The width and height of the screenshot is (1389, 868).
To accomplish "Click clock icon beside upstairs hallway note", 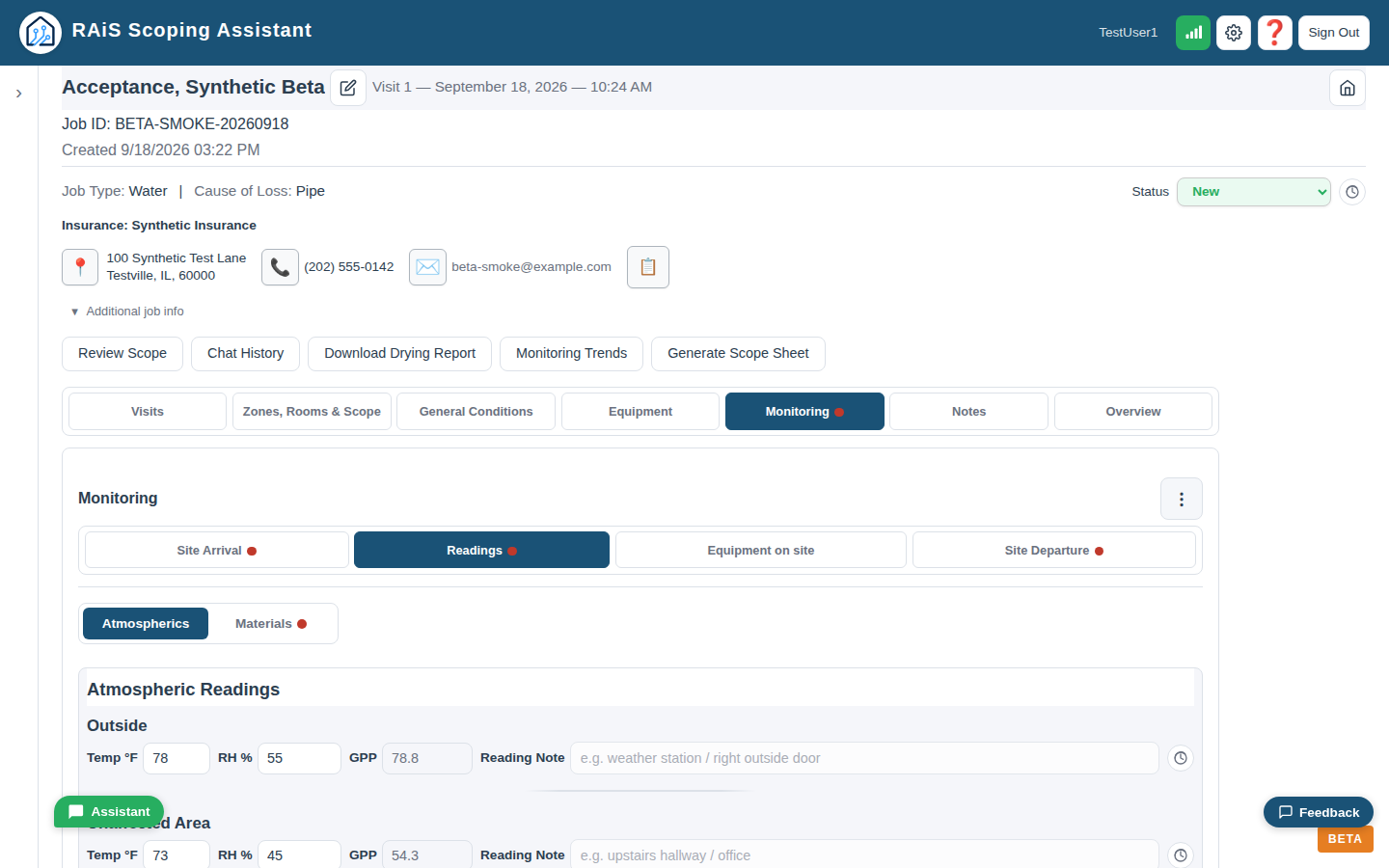I will click(1181, 855).
